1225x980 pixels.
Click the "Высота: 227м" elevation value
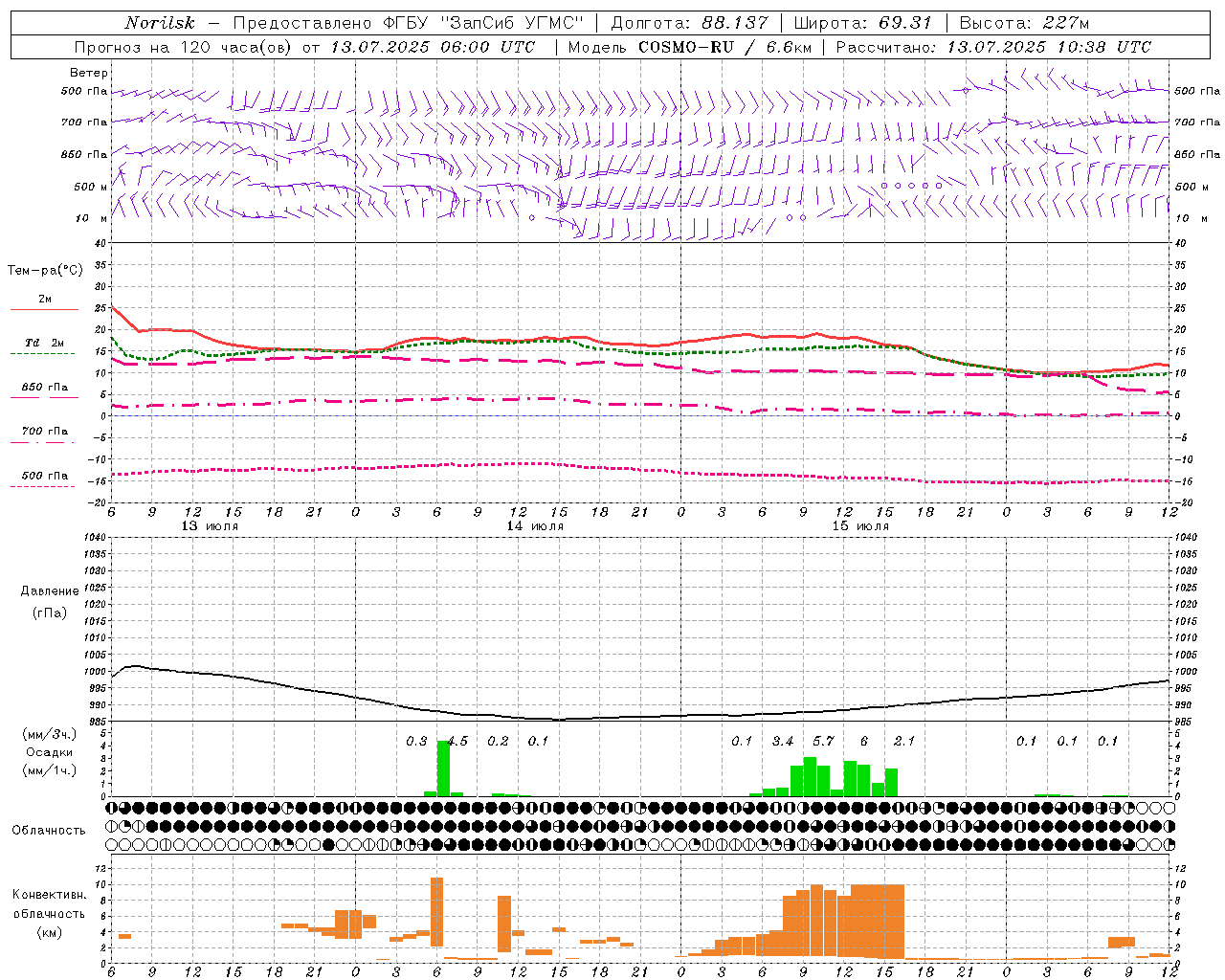pos(1024,23)
